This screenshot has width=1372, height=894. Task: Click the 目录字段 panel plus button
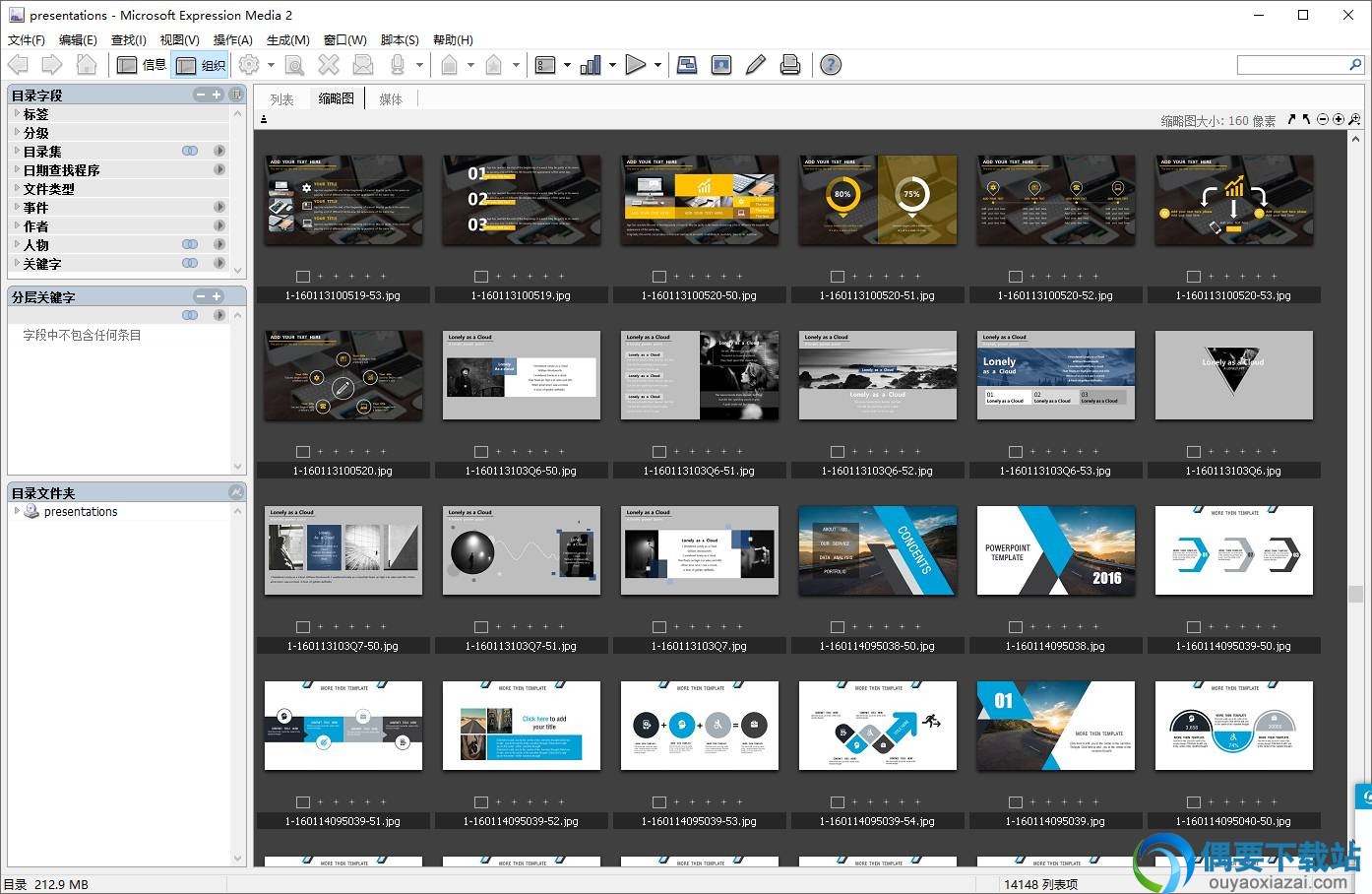coord(218,96)
